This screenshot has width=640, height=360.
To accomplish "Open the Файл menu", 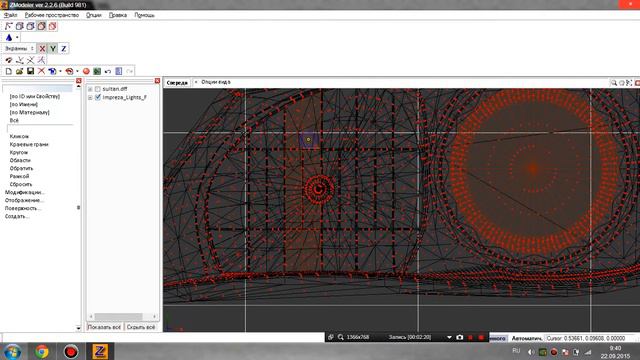I will pyautogui.click(x=10, y=15).
